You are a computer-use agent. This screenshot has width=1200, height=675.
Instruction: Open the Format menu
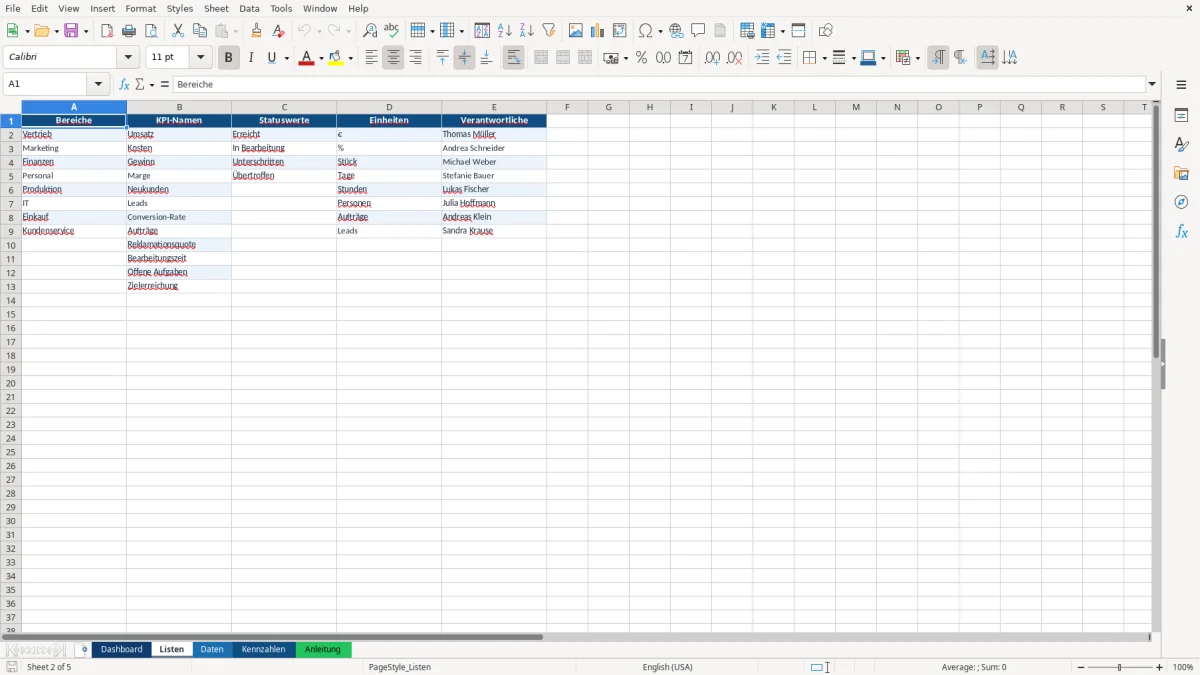(x=141, y=8)
